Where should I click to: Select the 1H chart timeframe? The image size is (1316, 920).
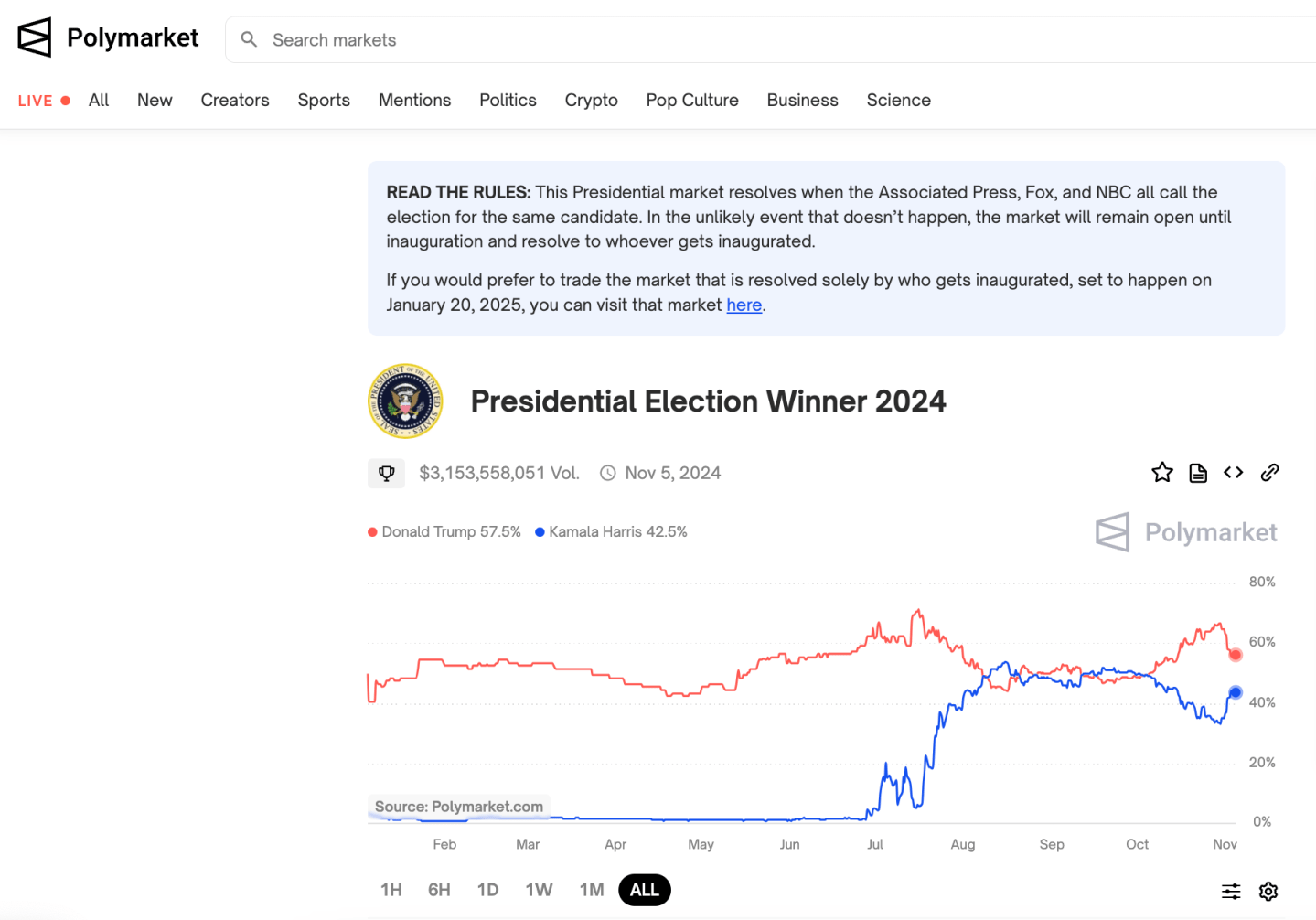click(x=391, y=890)
